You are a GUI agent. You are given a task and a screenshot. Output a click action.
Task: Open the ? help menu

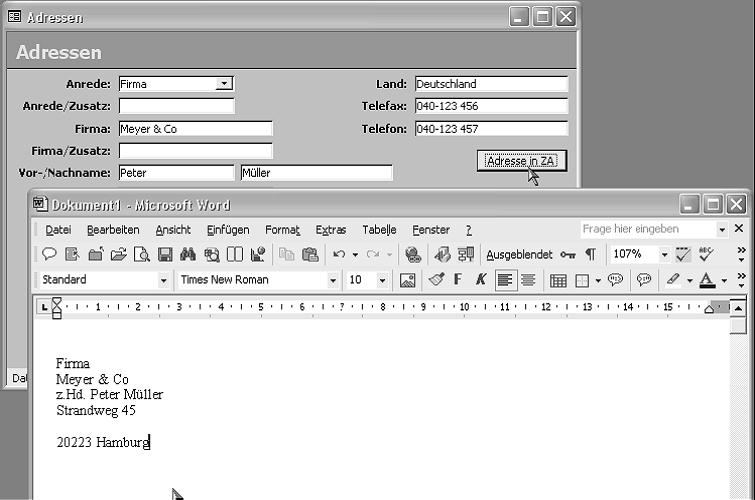[469, 230]
